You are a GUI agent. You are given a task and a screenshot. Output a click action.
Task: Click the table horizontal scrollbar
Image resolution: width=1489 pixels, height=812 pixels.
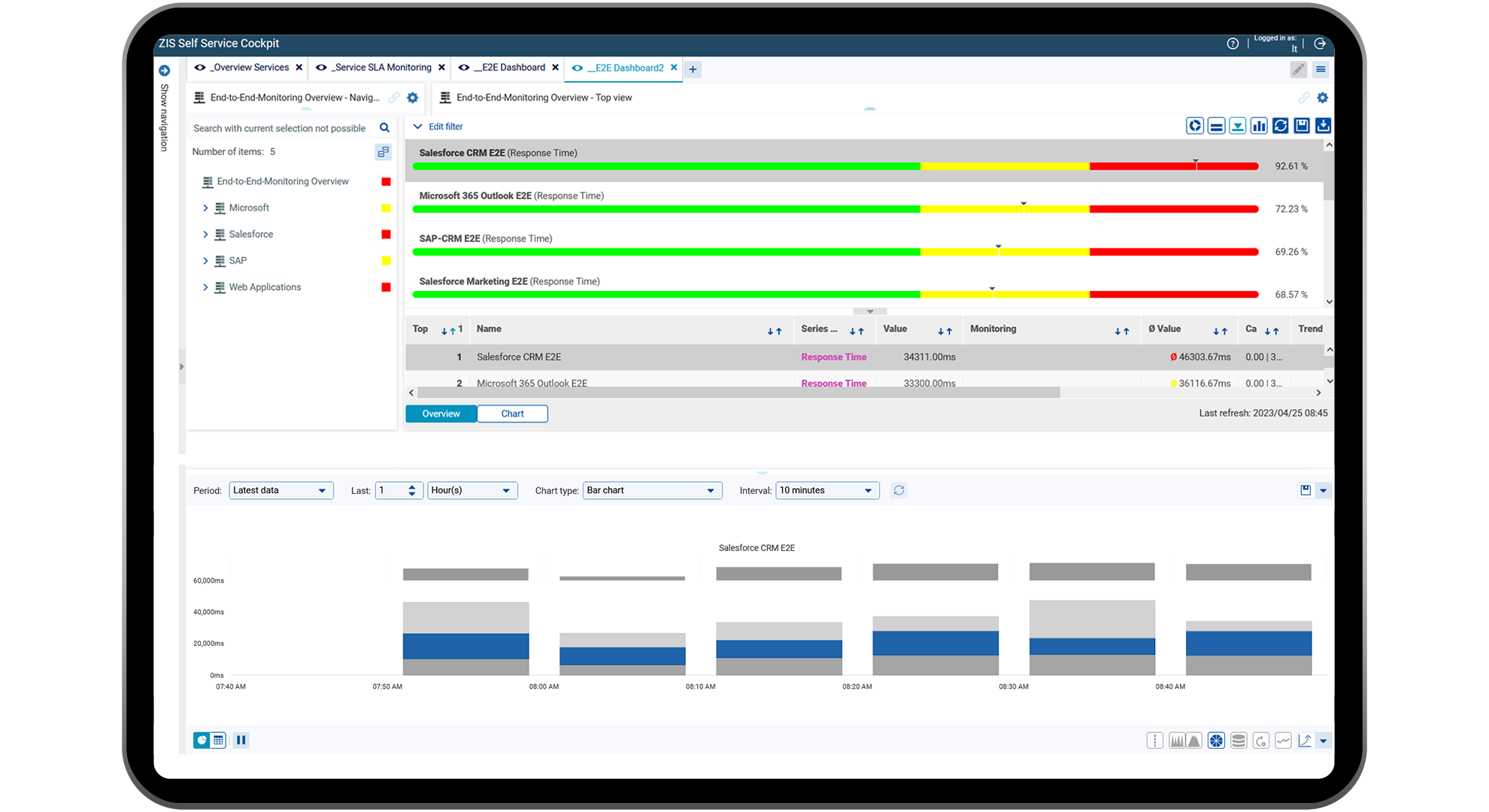738,392
